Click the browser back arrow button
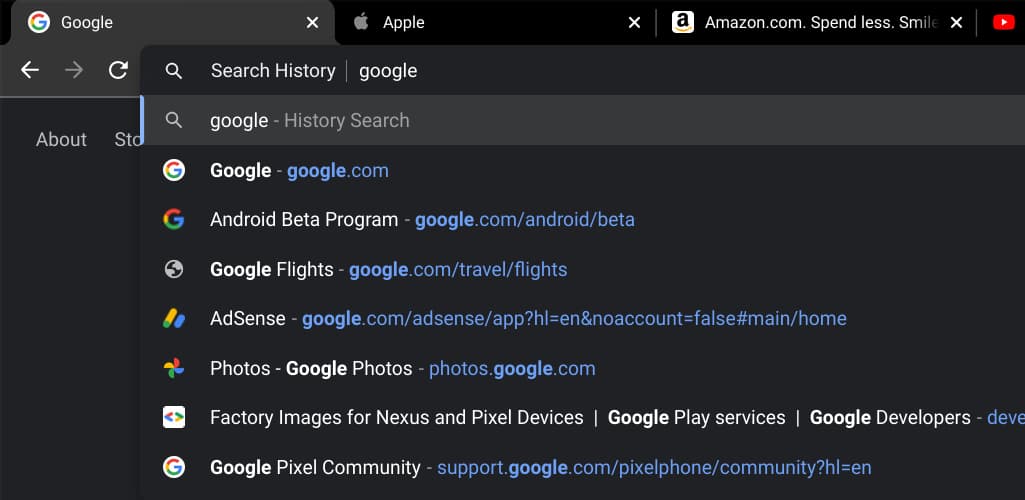Screen dimensions: 1025x500 30,70
